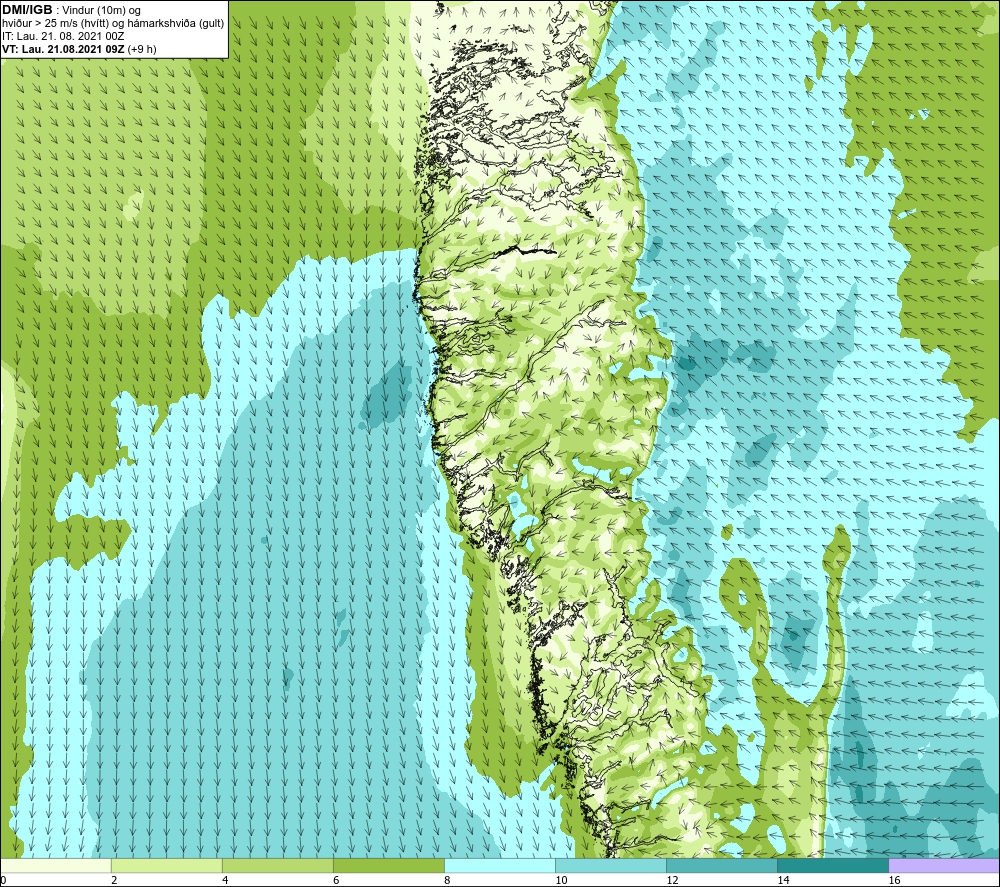Click the light green 2–4 m/s legend swatch
This screenshot has height=887, width=1000.
[166, 865]
